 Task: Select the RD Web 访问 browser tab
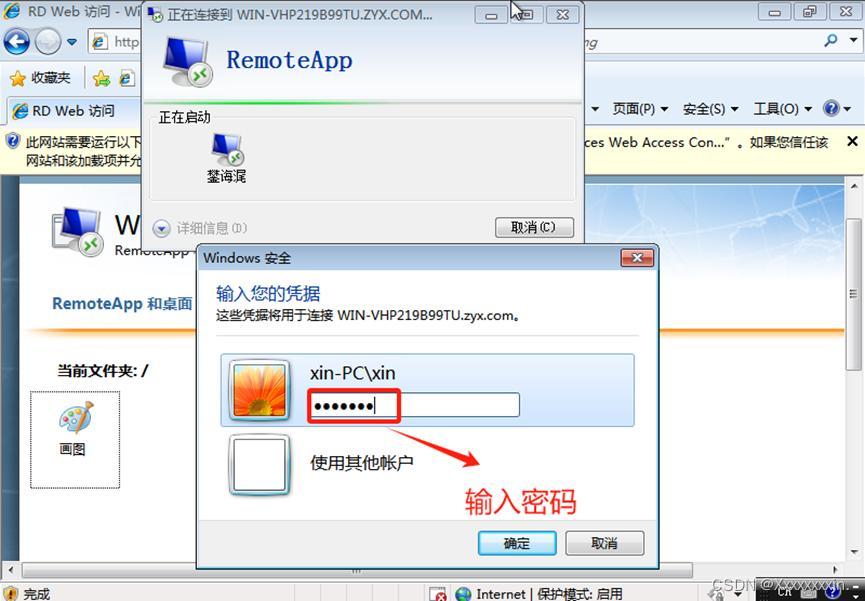73,111
